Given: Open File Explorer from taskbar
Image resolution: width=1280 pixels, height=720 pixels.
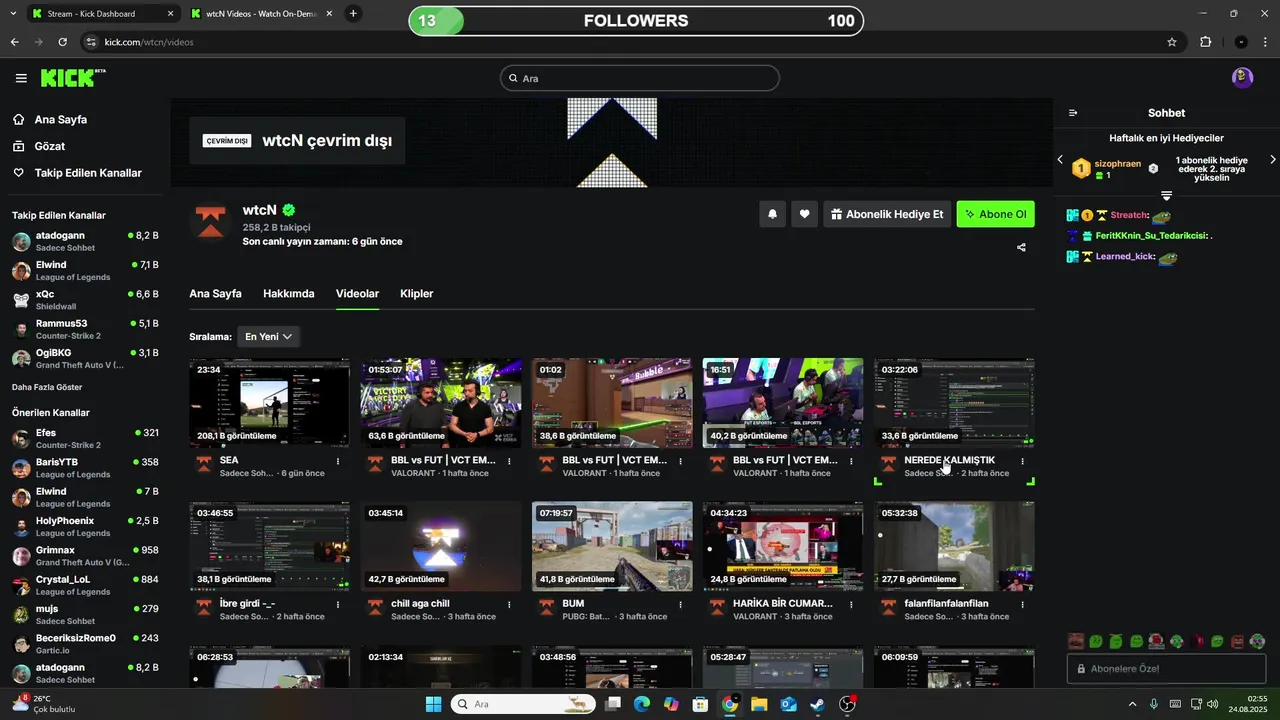Looking at the screenshot, I should [759, 704].
